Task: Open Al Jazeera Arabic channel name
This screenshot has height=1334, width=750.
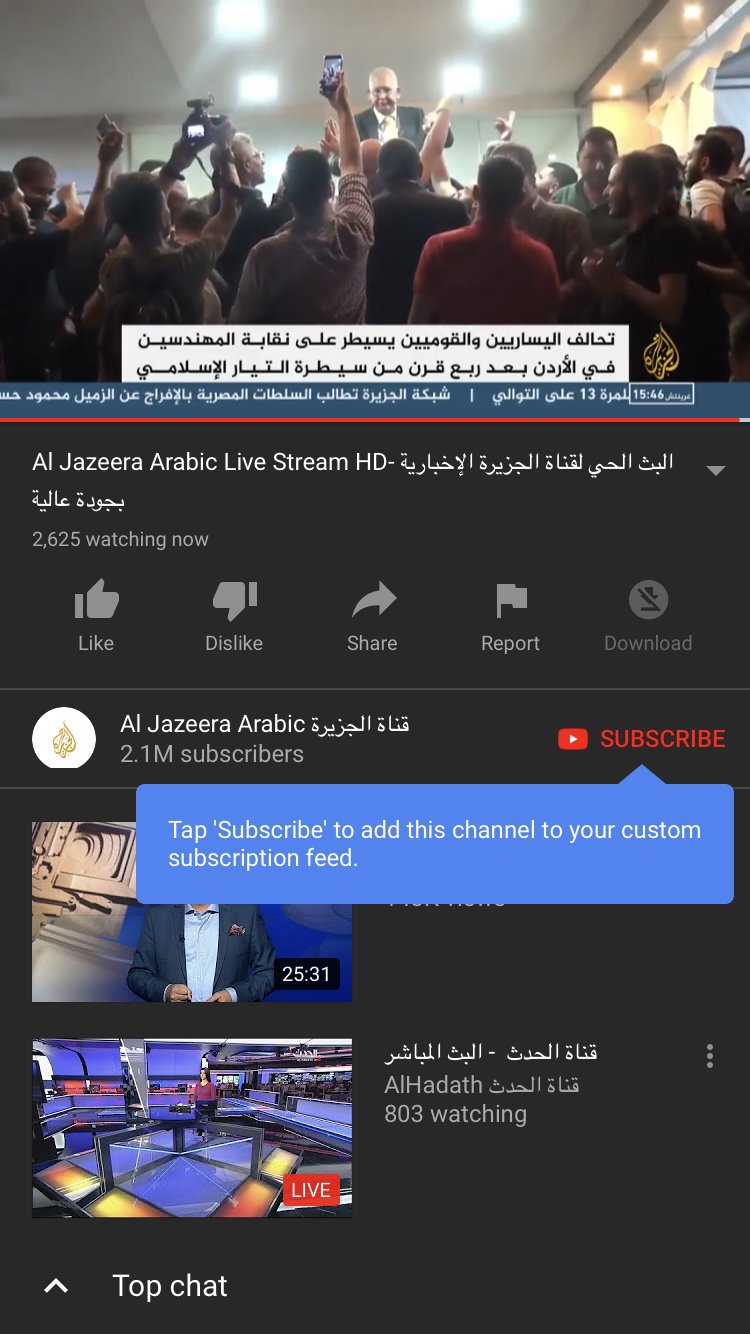Action: pyautogui.click(x=265, y=724)
